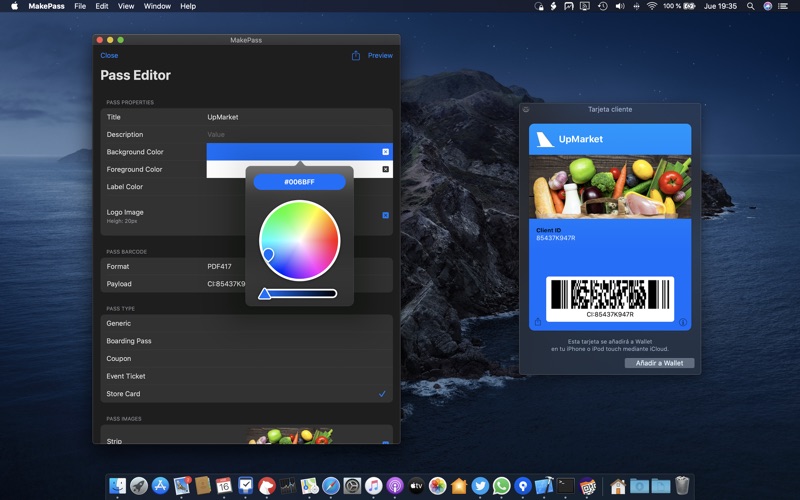
Task: Open the Edit menu
Action: pyautogui.click(x=102, y=6)
